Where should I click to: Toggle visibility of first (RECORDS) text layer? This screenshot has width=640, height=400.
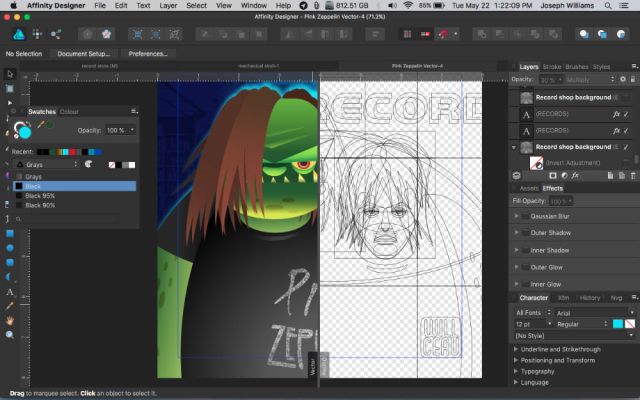click(626, 114)
